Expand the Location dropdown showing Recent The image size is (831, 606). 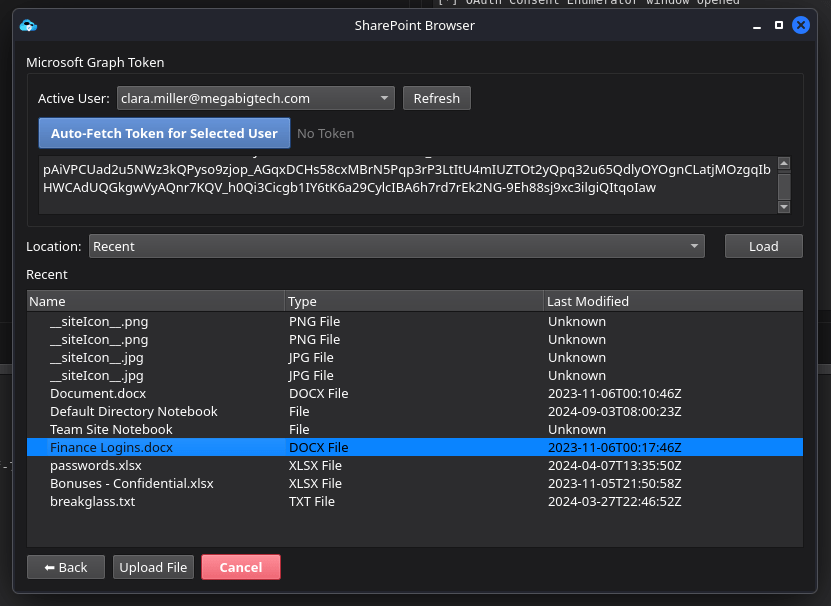396,246
